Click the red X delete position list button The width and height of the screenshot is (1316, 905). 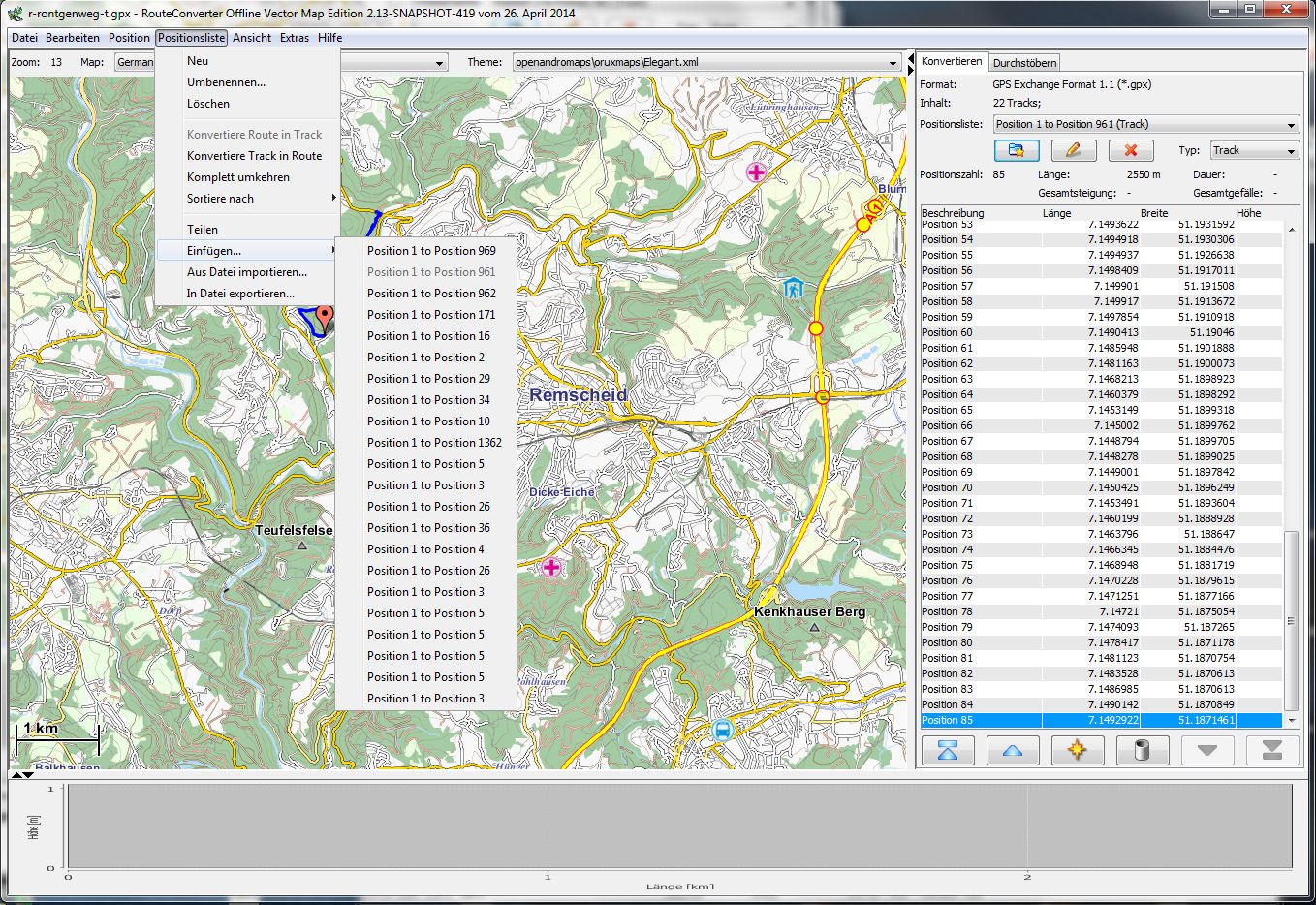click(1130, 150)
